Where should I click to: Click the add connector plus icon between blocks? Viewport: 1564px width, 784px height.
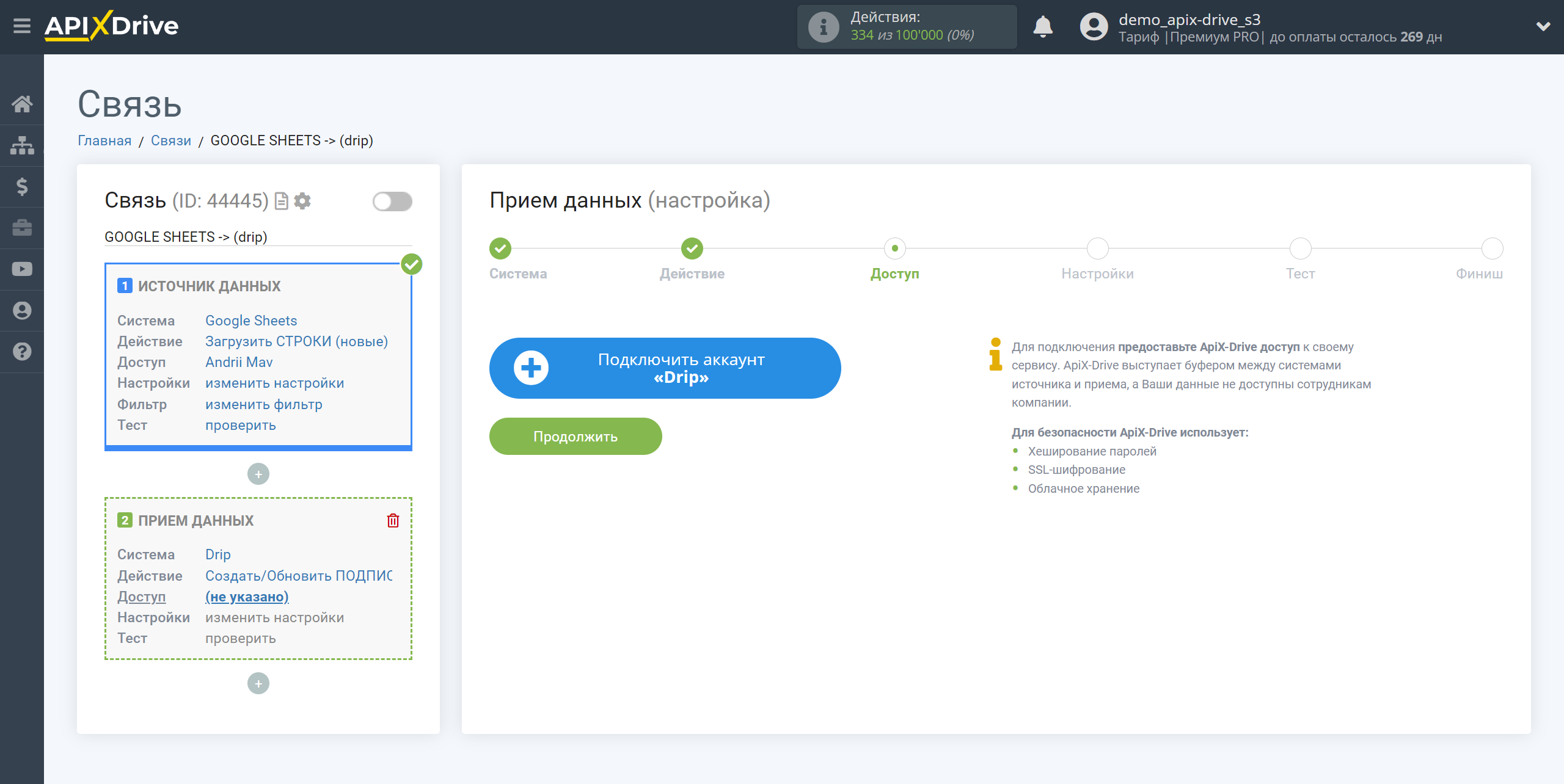(259, 474)
